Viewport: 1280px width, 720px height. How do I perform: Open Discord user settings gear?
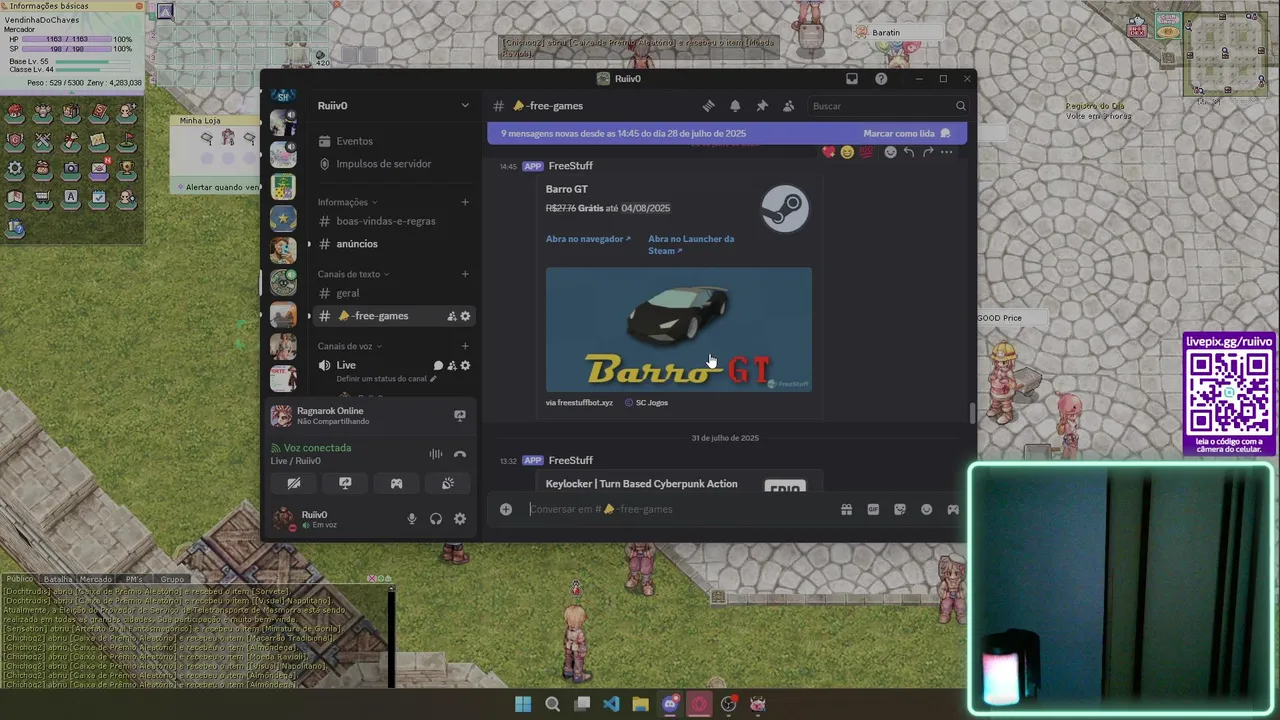[x=460, y=519]
